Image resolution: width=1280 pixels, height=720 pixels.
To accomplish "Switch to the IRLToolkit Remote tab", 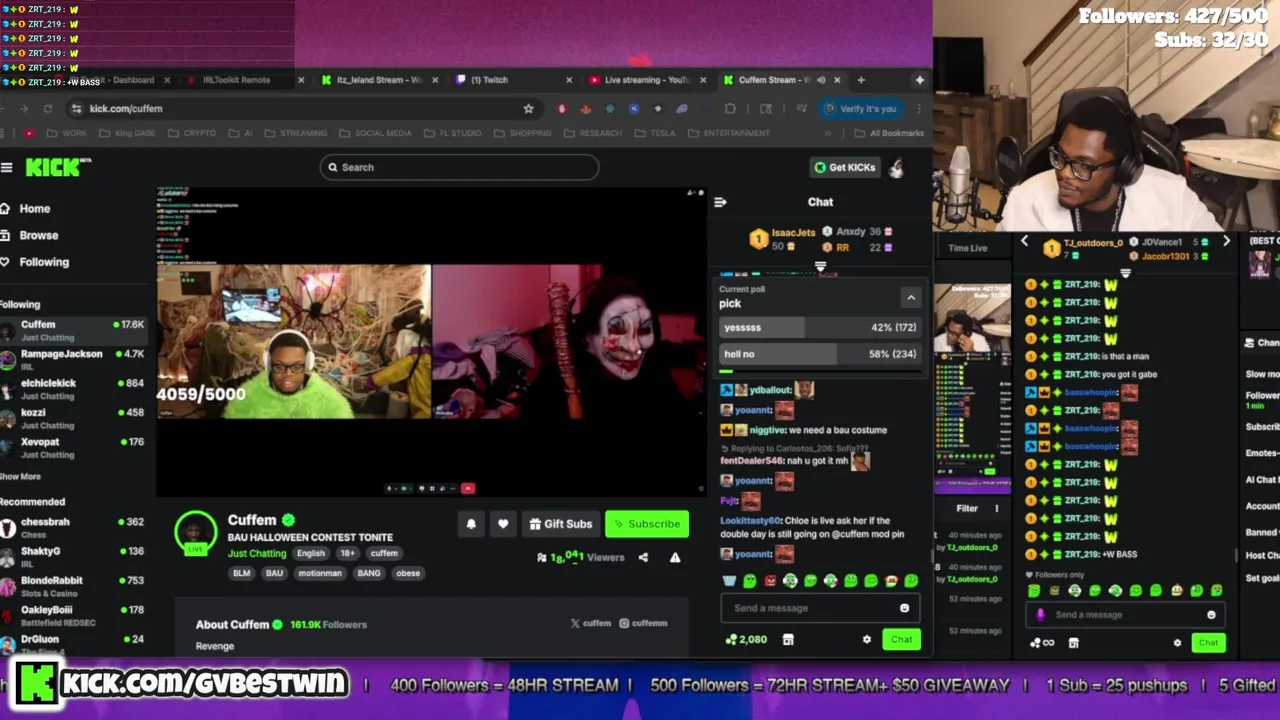I will (244, 80).
